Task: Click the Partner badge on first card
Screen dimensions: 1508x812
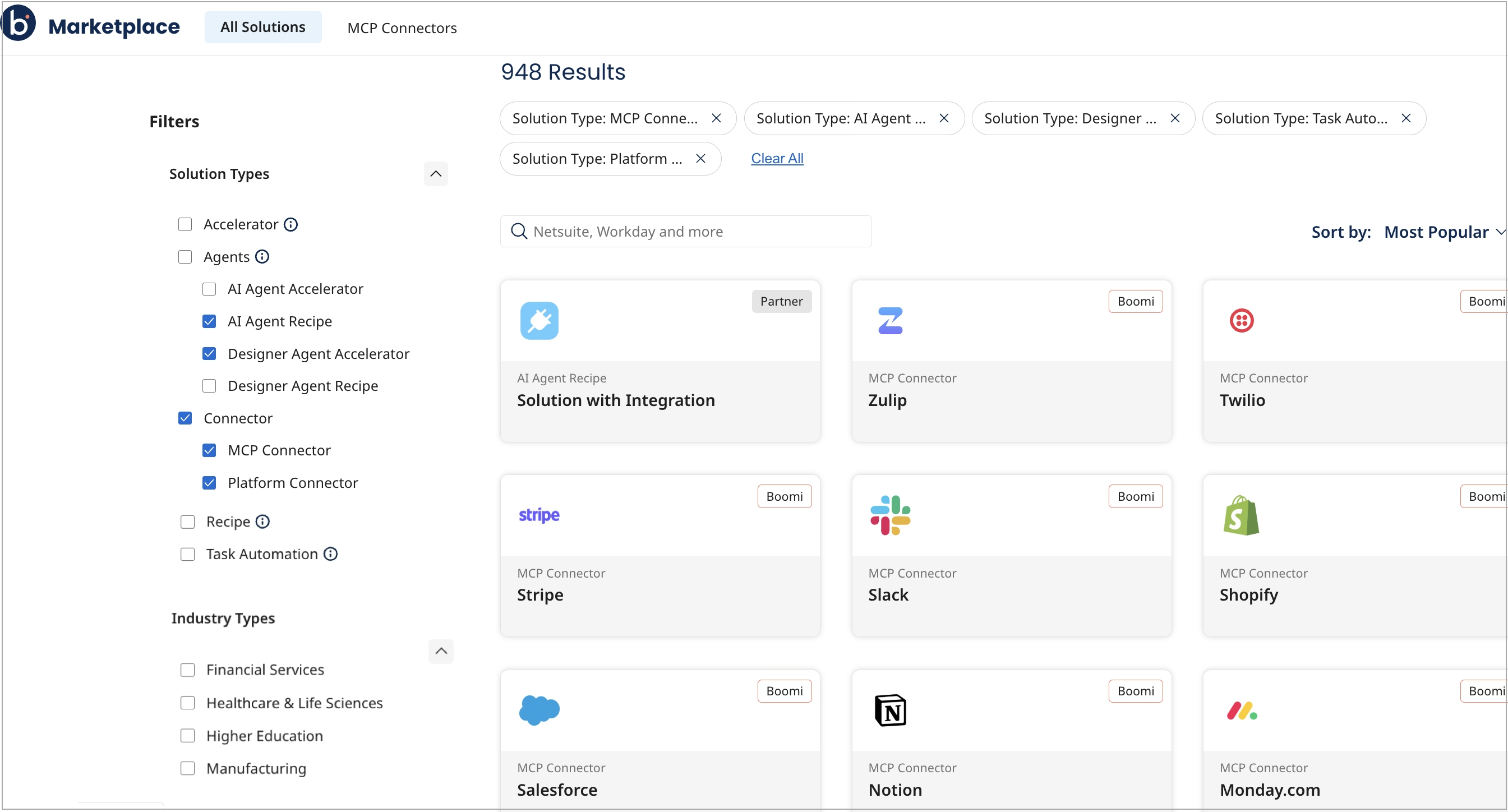Action: pyautogui.click(x=781, y=301)
